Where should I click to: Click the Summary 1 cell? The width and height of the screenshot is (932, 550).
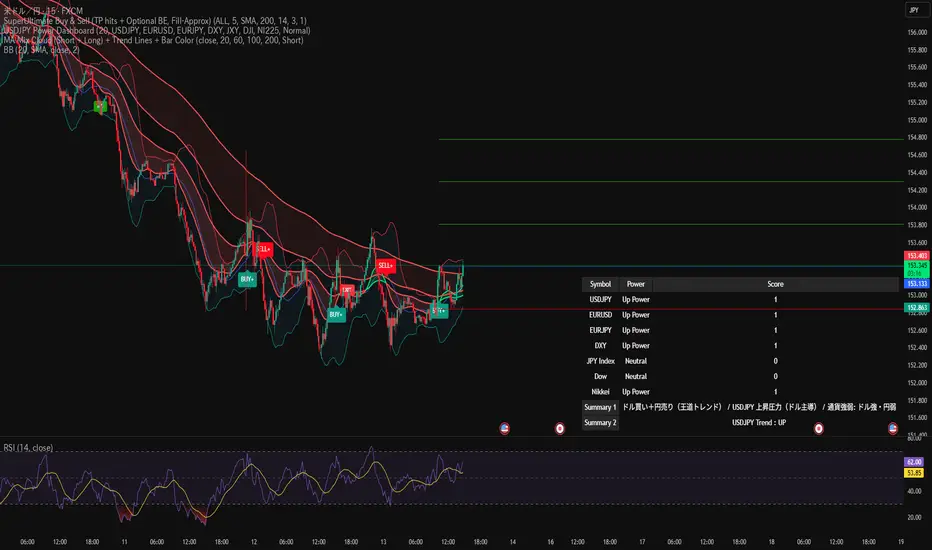click(600, 407)
